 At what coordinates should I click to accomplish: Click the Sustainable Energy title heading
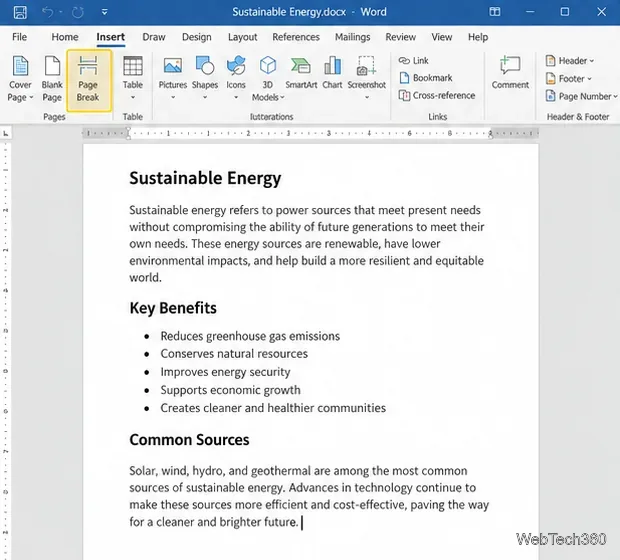[205, 178]
